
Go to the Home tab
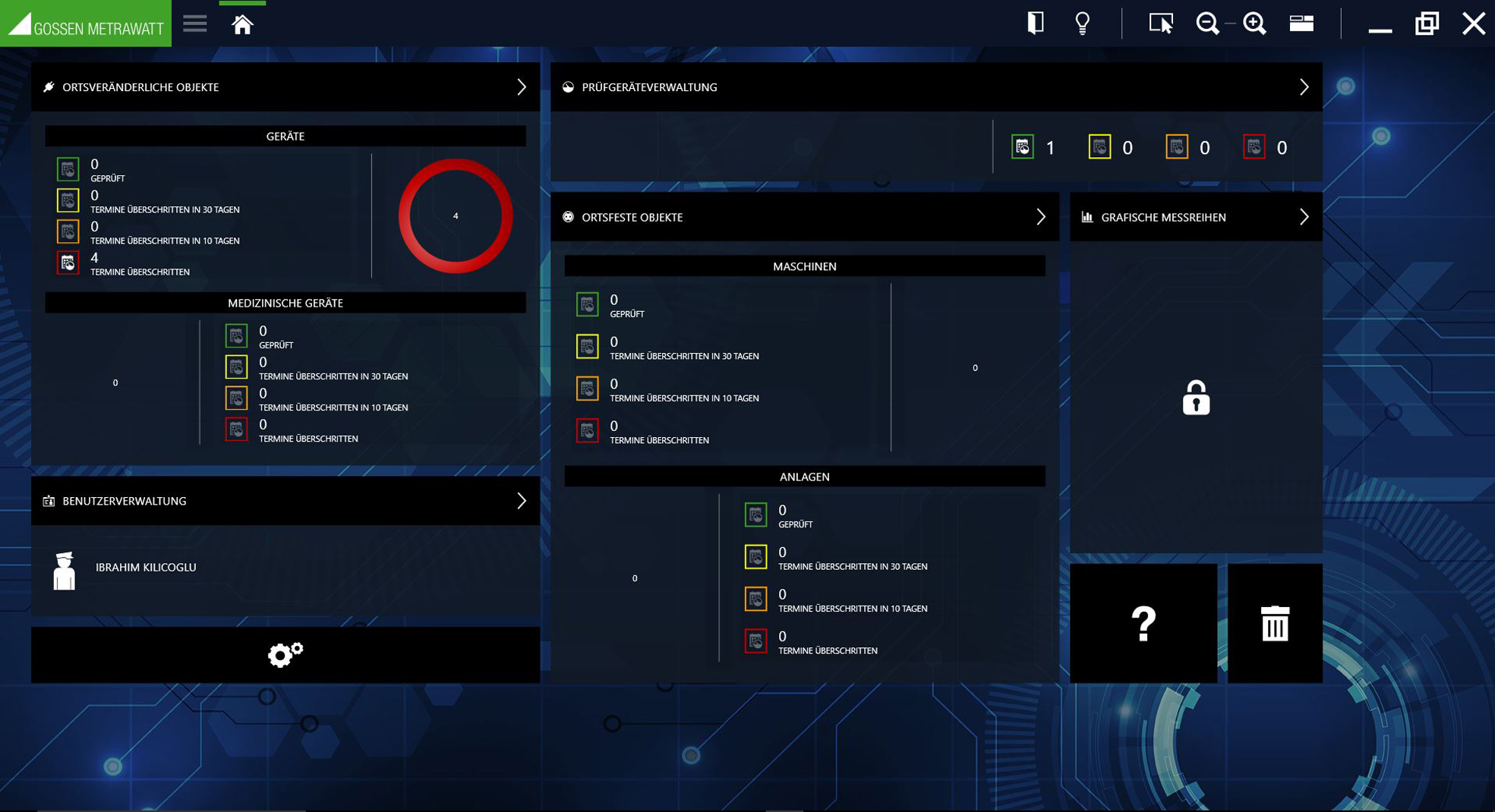coord(242,25)
